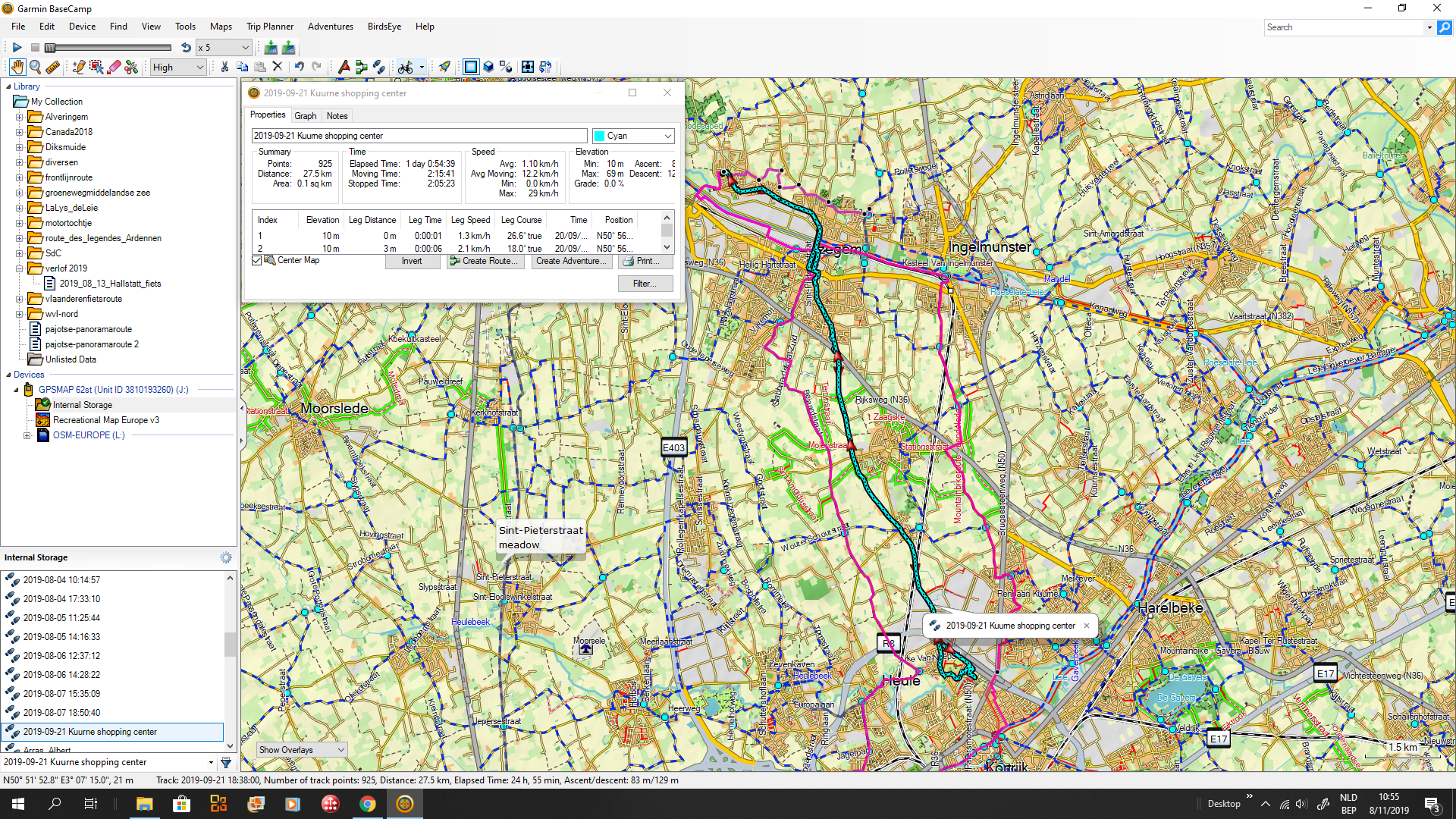Click the send to device icon
The height and width of the screenshot is (819, 1456).
click(288, 47)
